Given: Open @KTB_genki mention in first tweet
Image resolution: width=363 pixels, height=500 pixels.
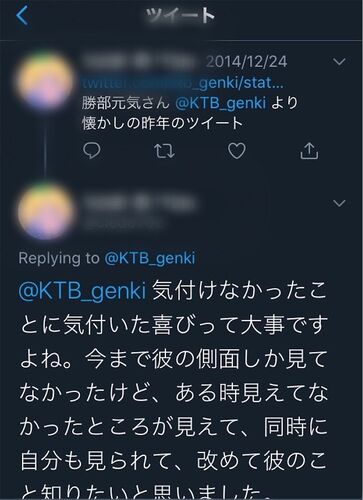Looking at the screenshot, I should coord(221,103).
